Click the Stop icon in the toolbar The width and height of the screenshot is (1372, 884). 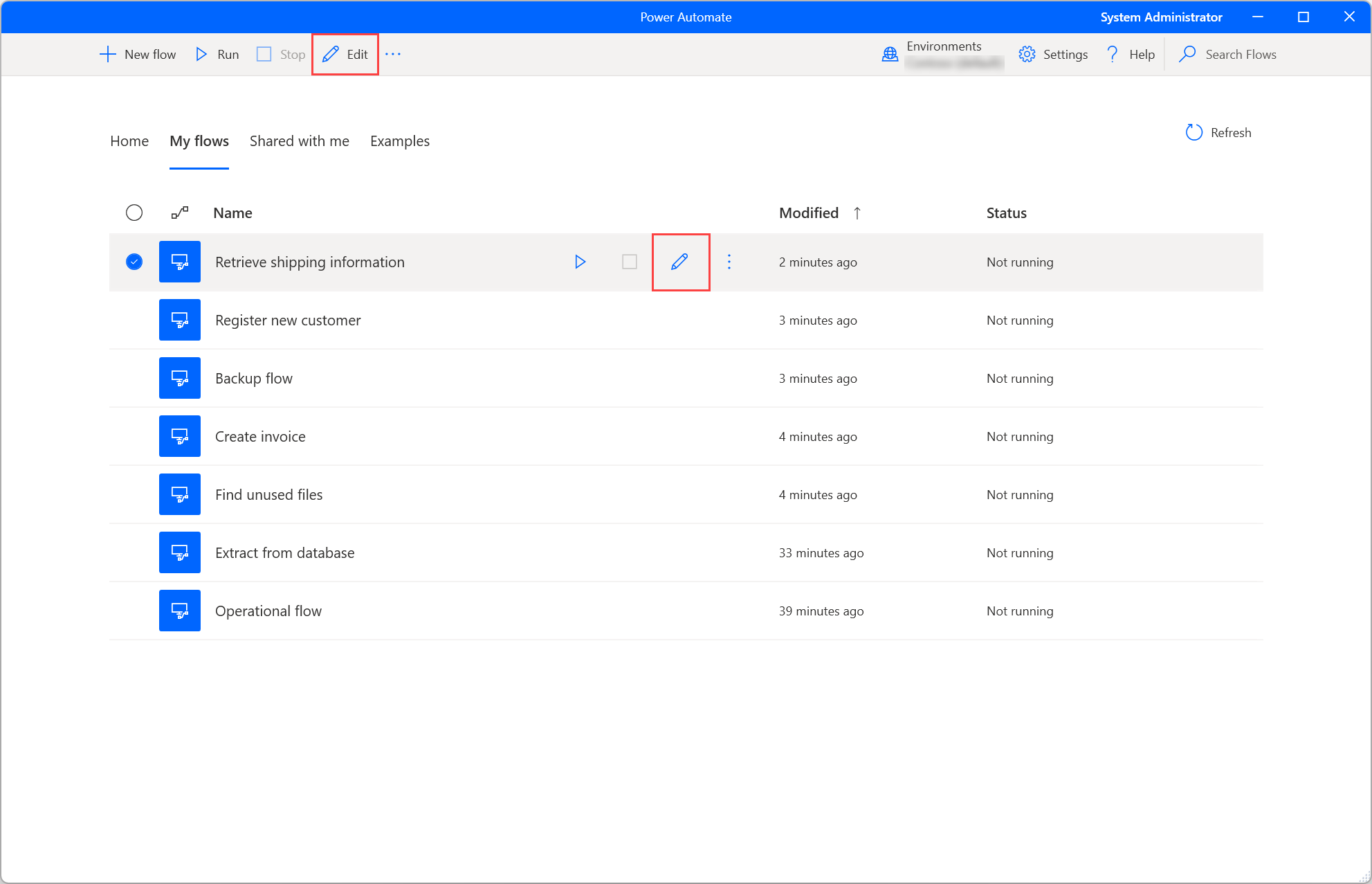coord(262,54)
